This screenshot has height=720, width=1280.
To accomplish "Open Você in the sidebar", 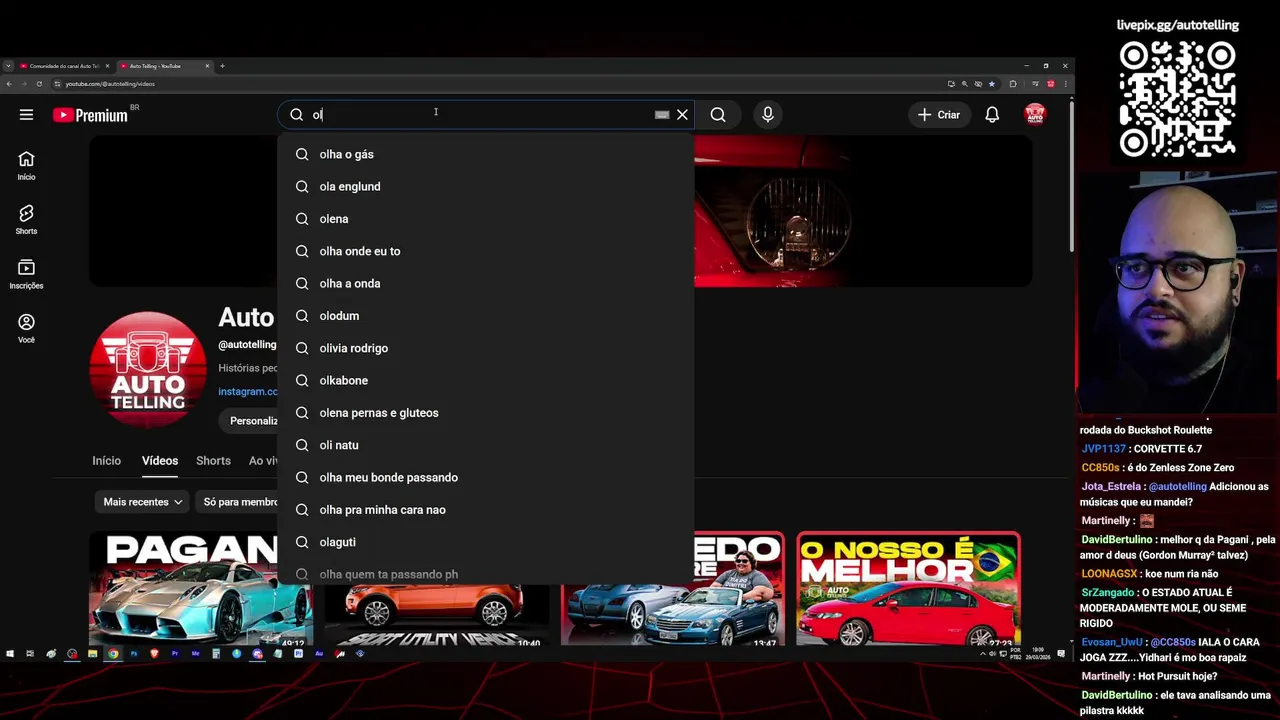I will click(26, 328).
